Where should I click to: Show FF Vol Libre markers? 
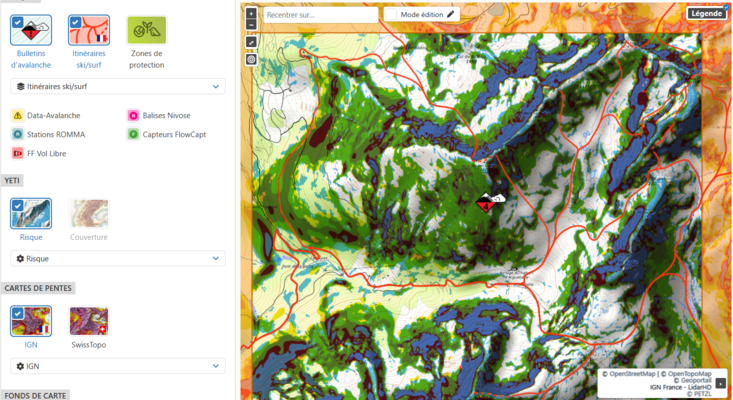point(46,153)
